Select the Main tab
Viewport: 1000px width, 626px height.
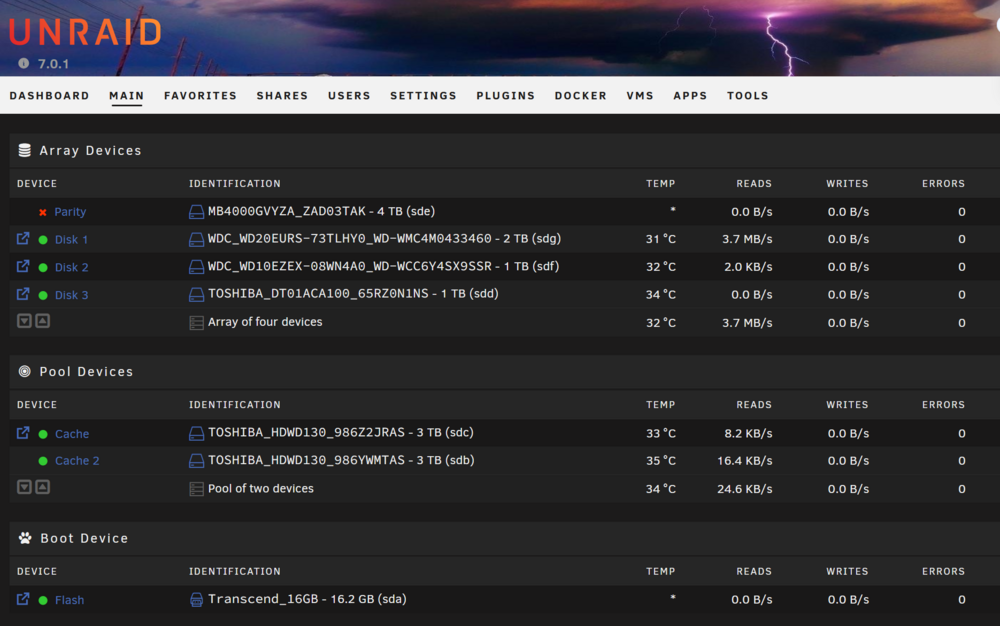coord(126,96)
